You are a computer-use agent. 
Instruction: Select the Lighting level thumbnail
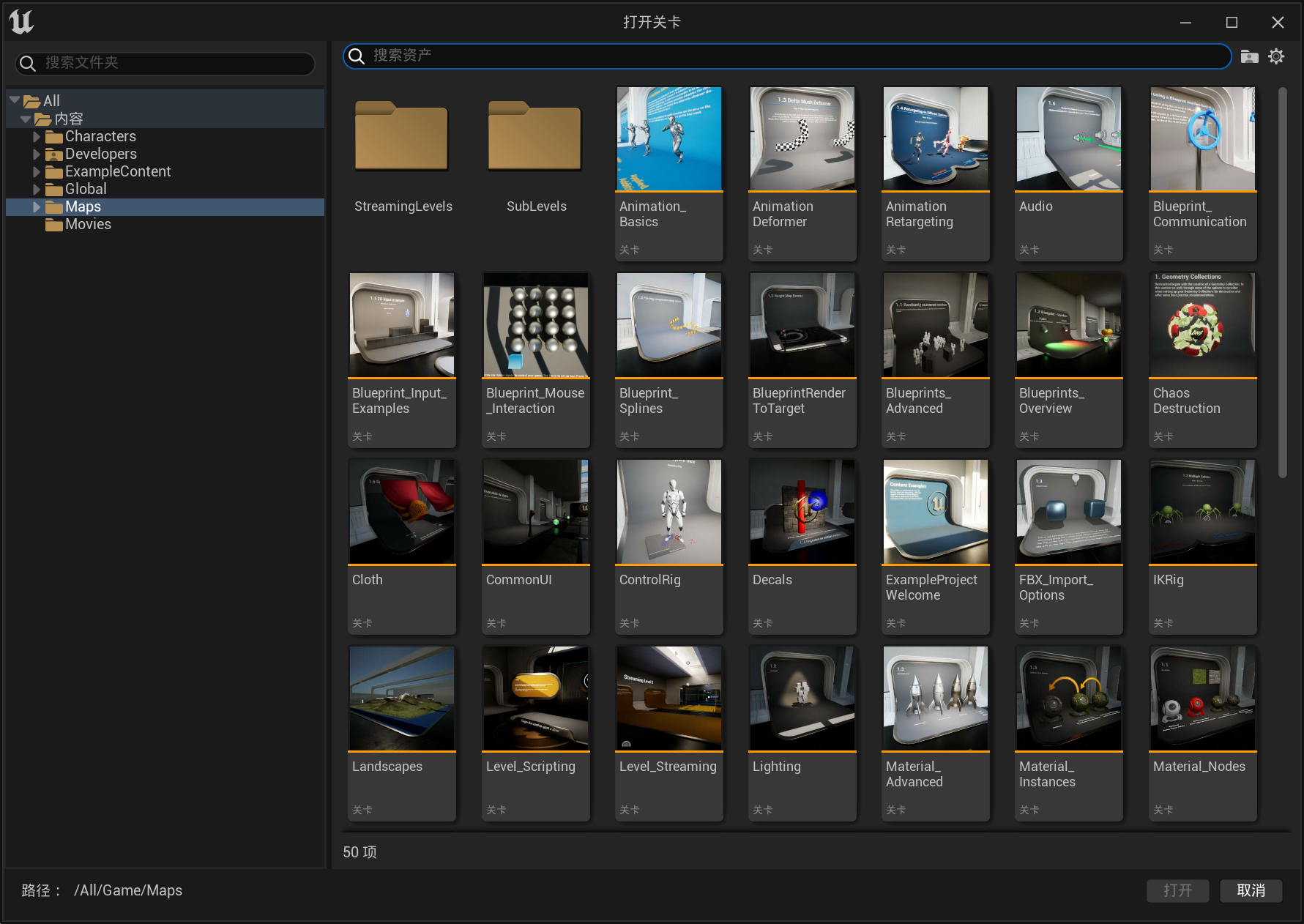click(x=802, y=698)
